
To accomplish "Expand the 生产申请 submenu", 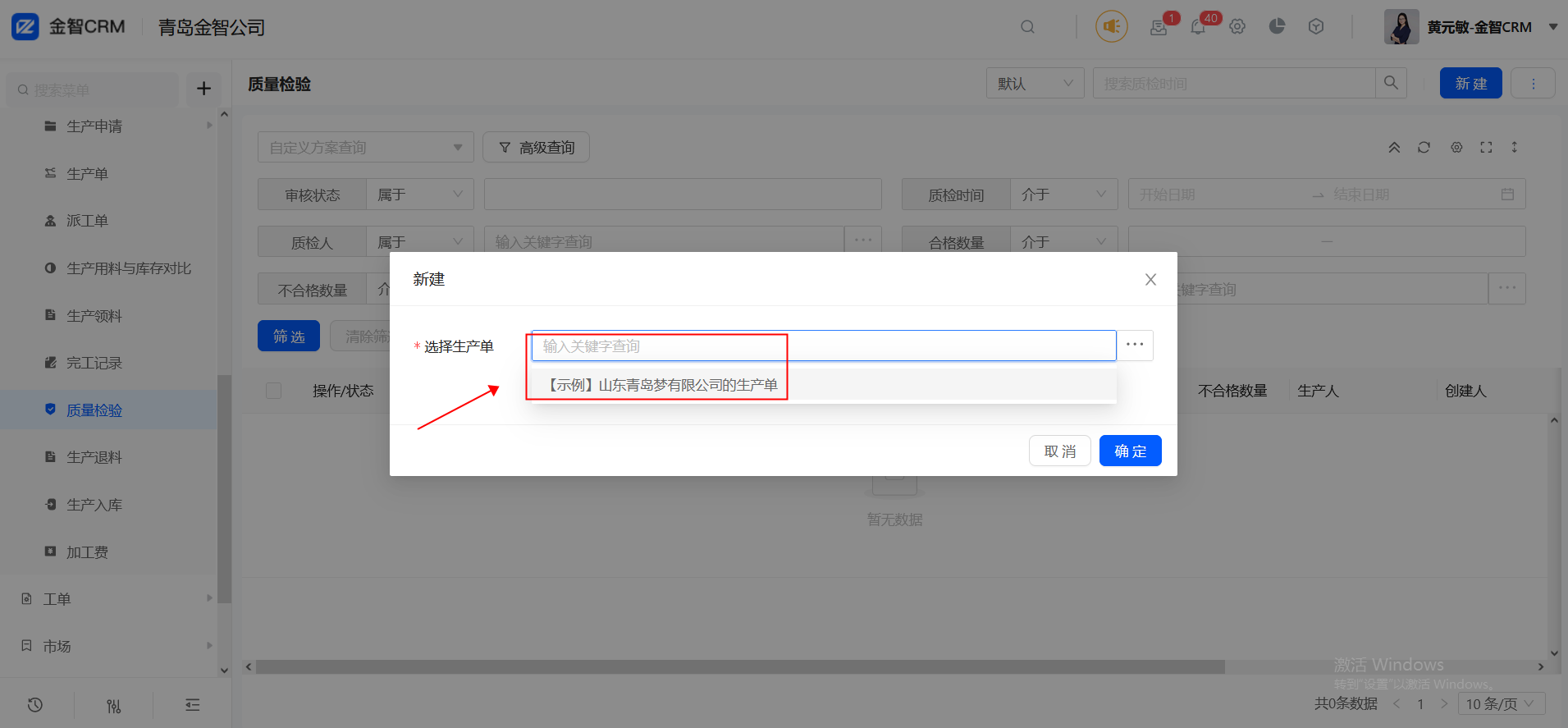I will point(209,126).
